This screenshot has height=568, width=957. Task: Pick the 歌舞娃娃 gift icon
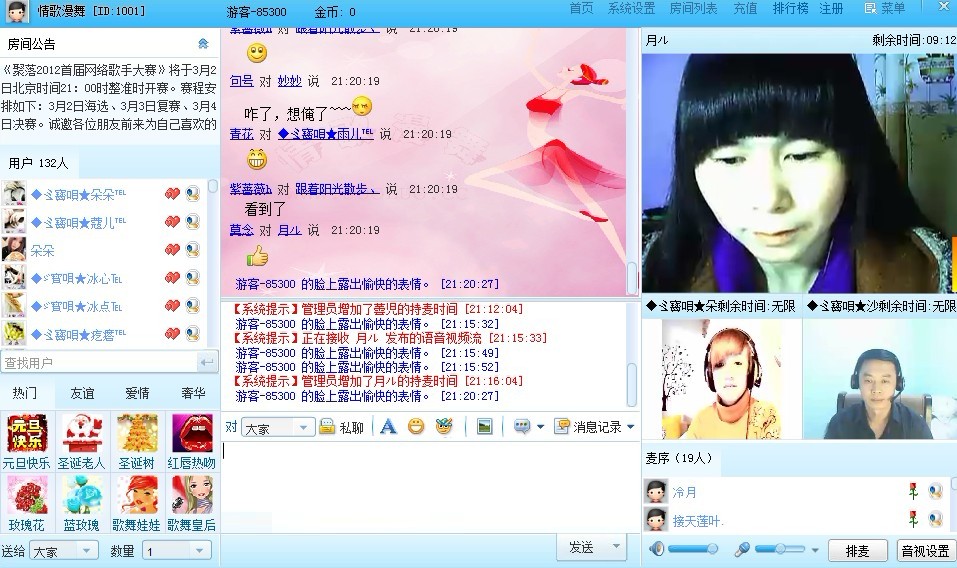click(137, 495)
